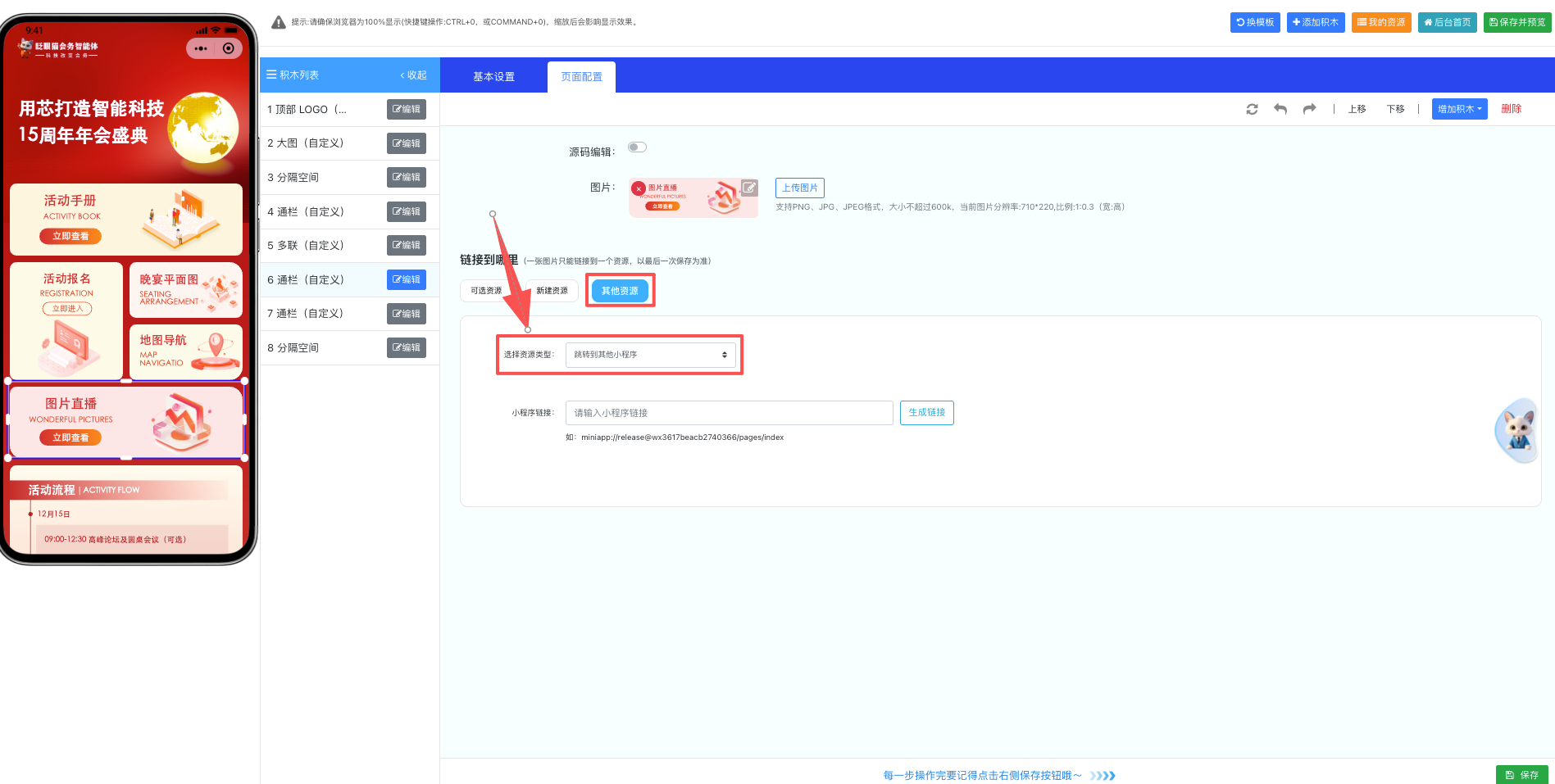The height and width of the screenshot is (784, 1555).
Task: Open the 选择资源类型 dropdown
Action: [x=650, y=355]
